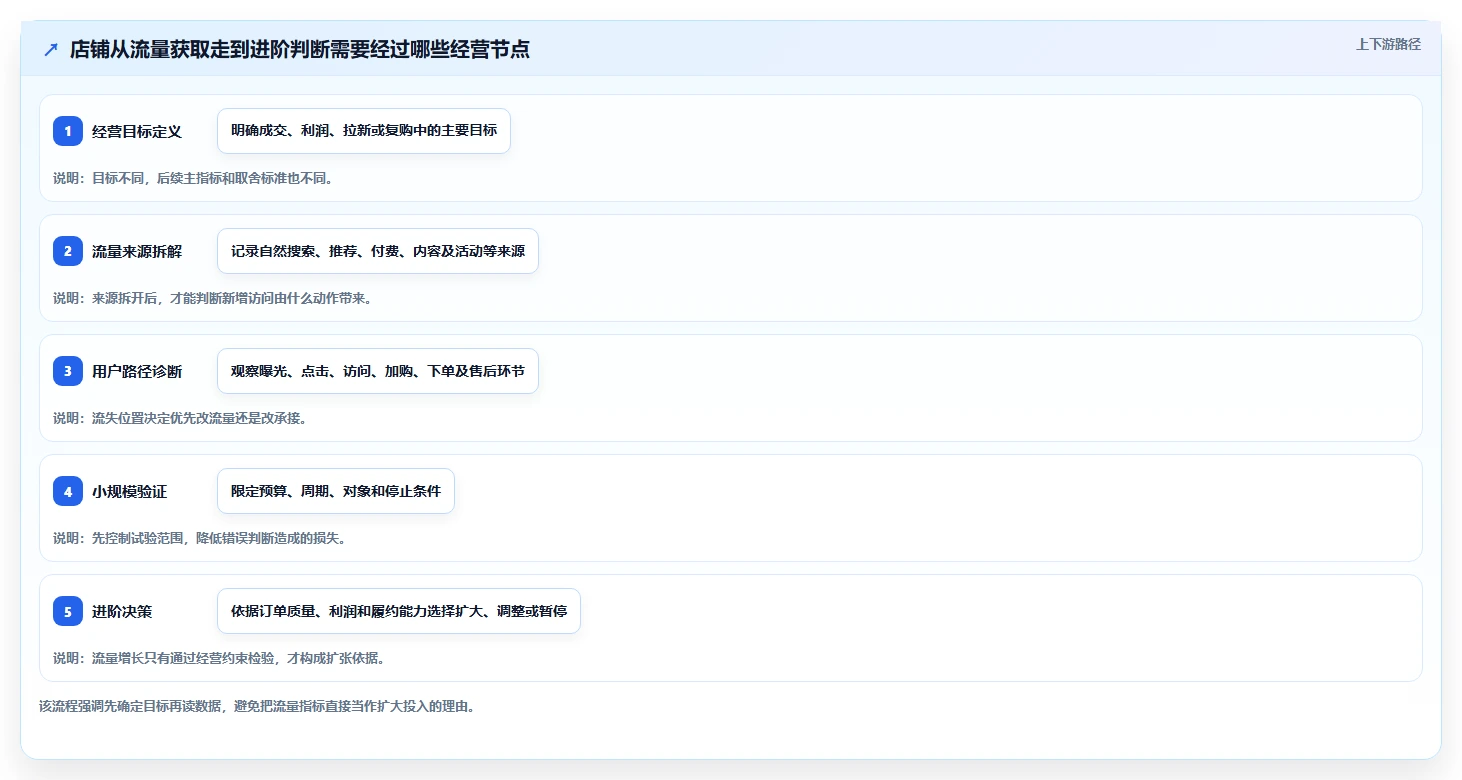Select the 观察曝光、点击、访问、加购、下单及售后环节 chip
1462x780 pixels.
[x=378, y=371]
